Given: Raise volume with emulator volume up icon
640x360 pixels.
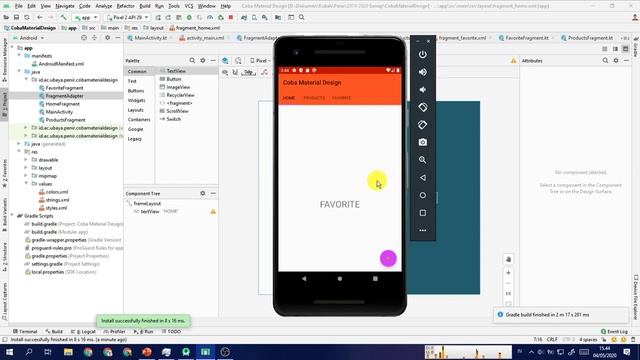Looking at the screenshot, I should [x=422, y=72].
